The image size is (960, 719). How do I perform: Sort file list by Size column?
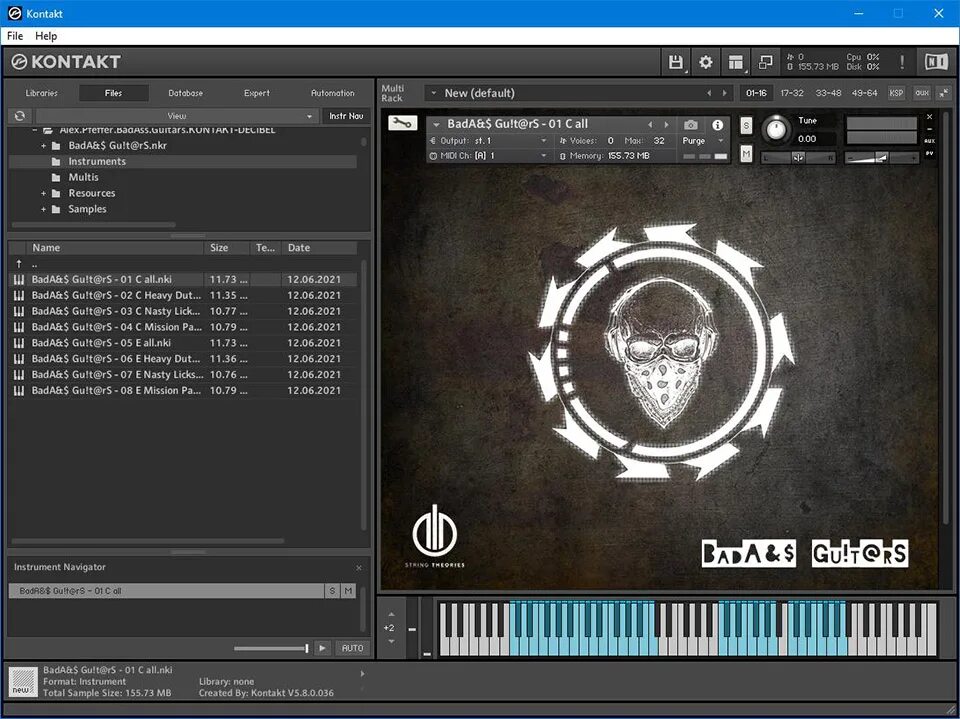pyautogui.click(x=227, y=248)
